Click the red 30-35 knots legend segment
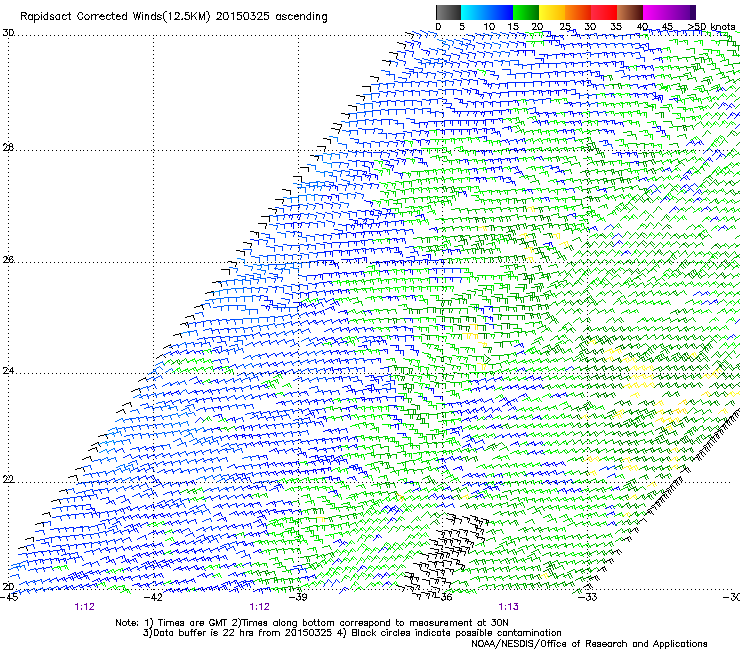The height and width of the screenshot is (650, 740). coord(604,12)
